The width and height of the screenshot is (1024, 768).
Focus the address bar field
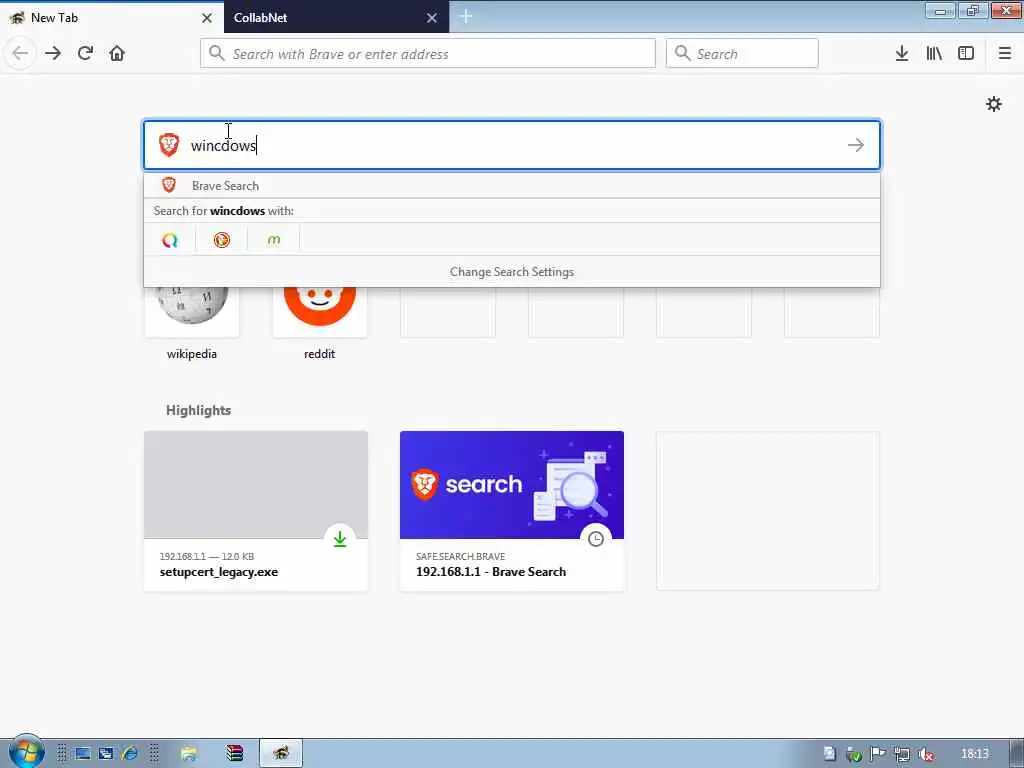pyautogui.click(x=428, y=54)
